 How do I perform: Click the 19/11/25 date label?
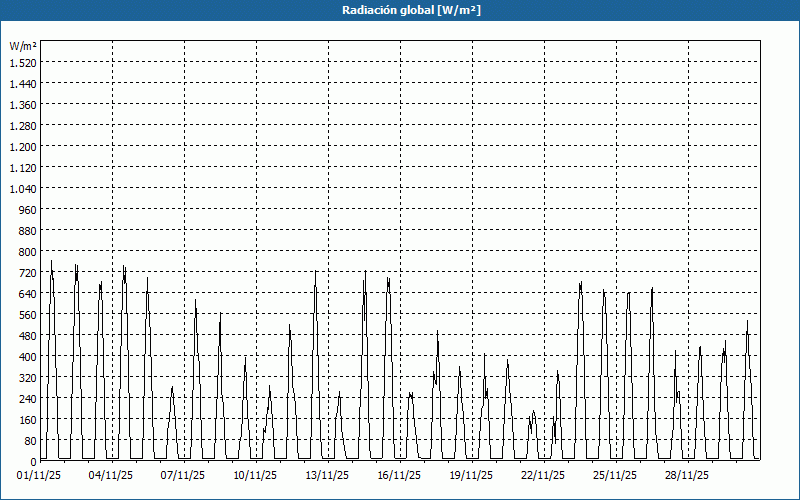pos(471,476)
